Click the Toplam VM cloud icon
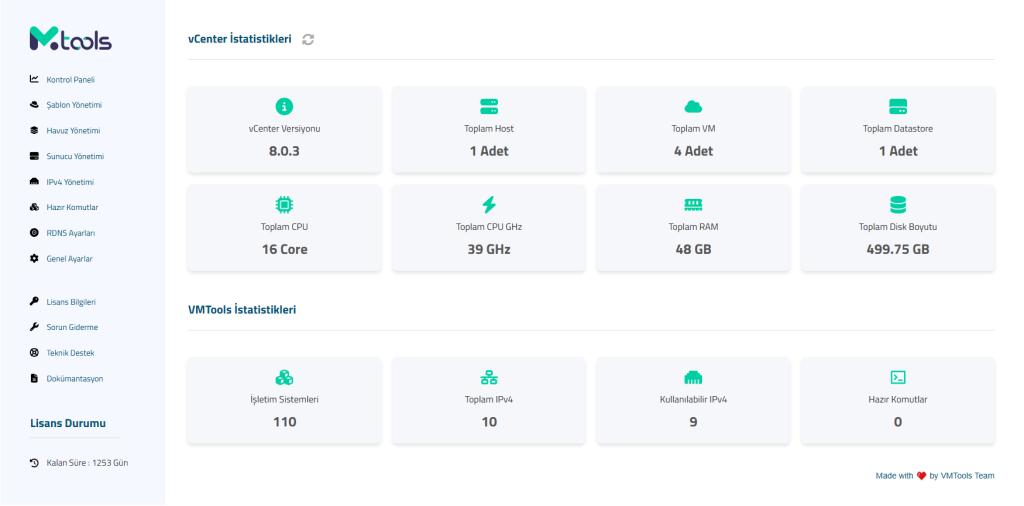The height and width of the screenshot is (506, 1024). pos(693,106)
